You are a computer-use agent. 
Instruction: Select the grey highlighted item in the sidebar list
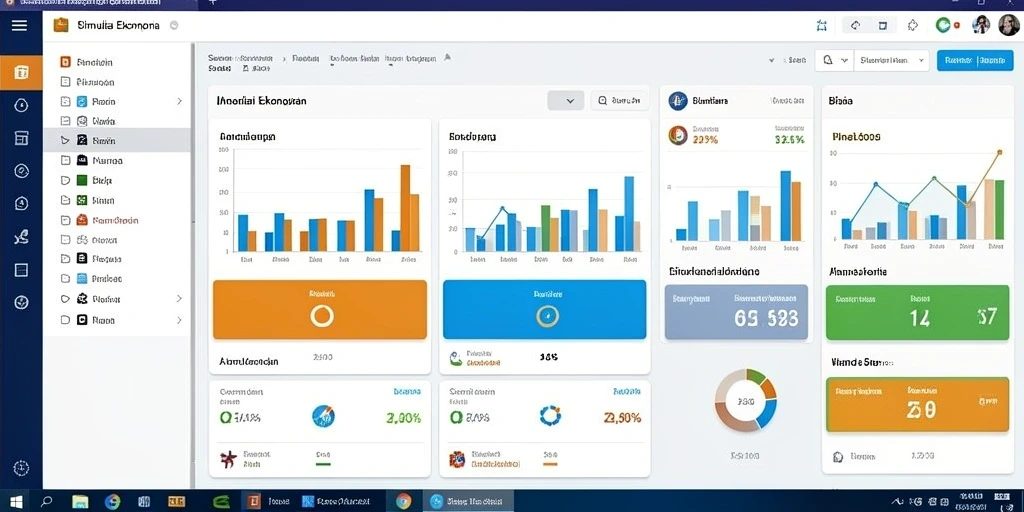(117, 140)
